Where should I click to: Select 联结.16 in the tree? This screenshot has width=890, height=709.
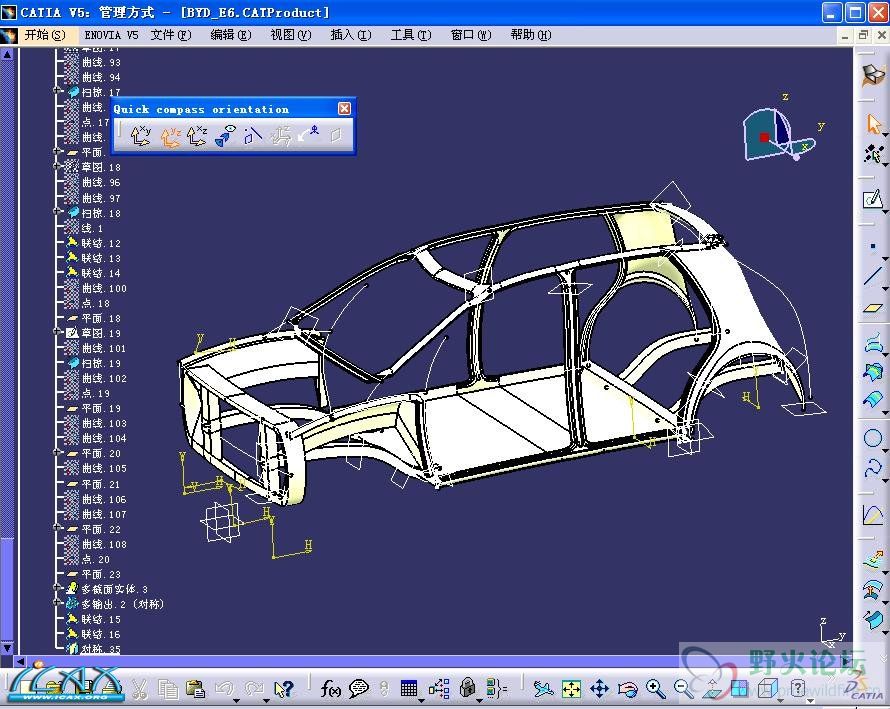click(101, 634)
